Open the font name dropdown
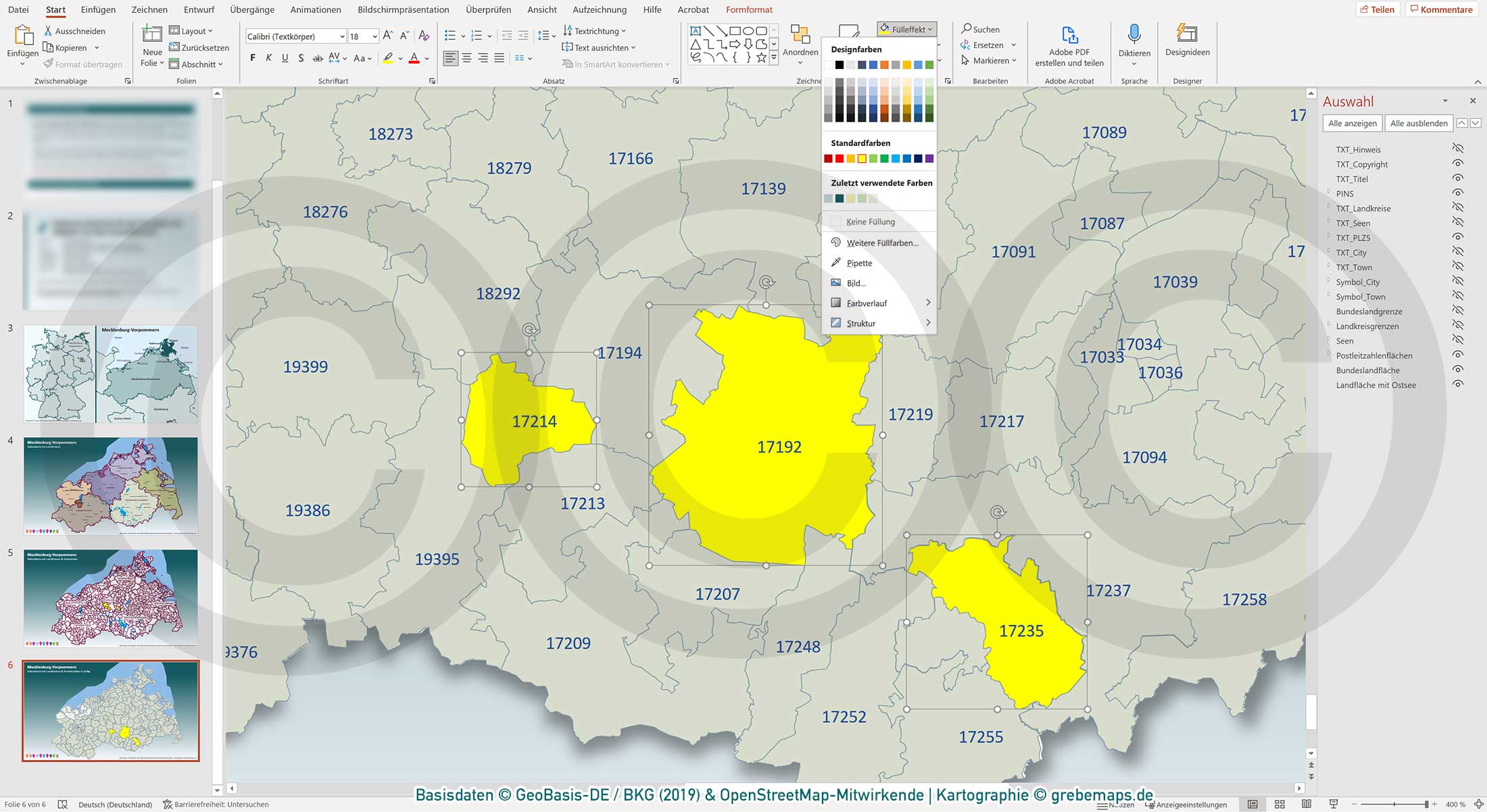This screenshot has height=812, width=1487. point(342,36)
